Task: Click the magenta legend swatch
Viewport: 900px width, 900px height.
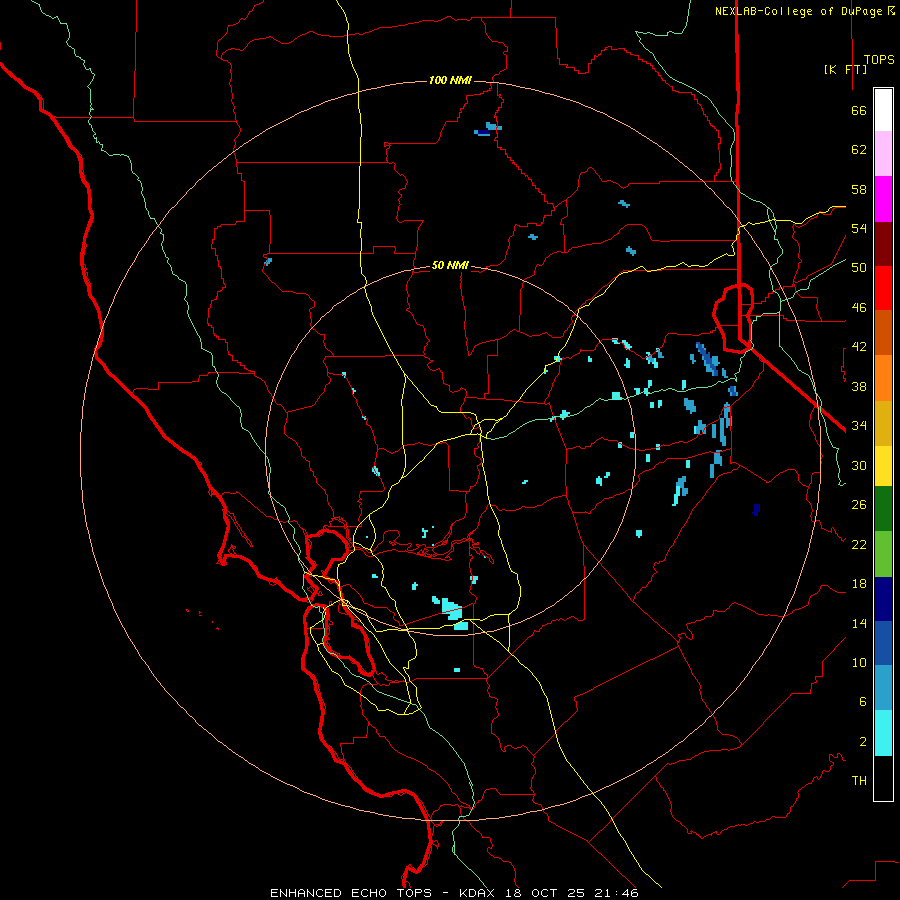Action: click(x=883, y=199)
